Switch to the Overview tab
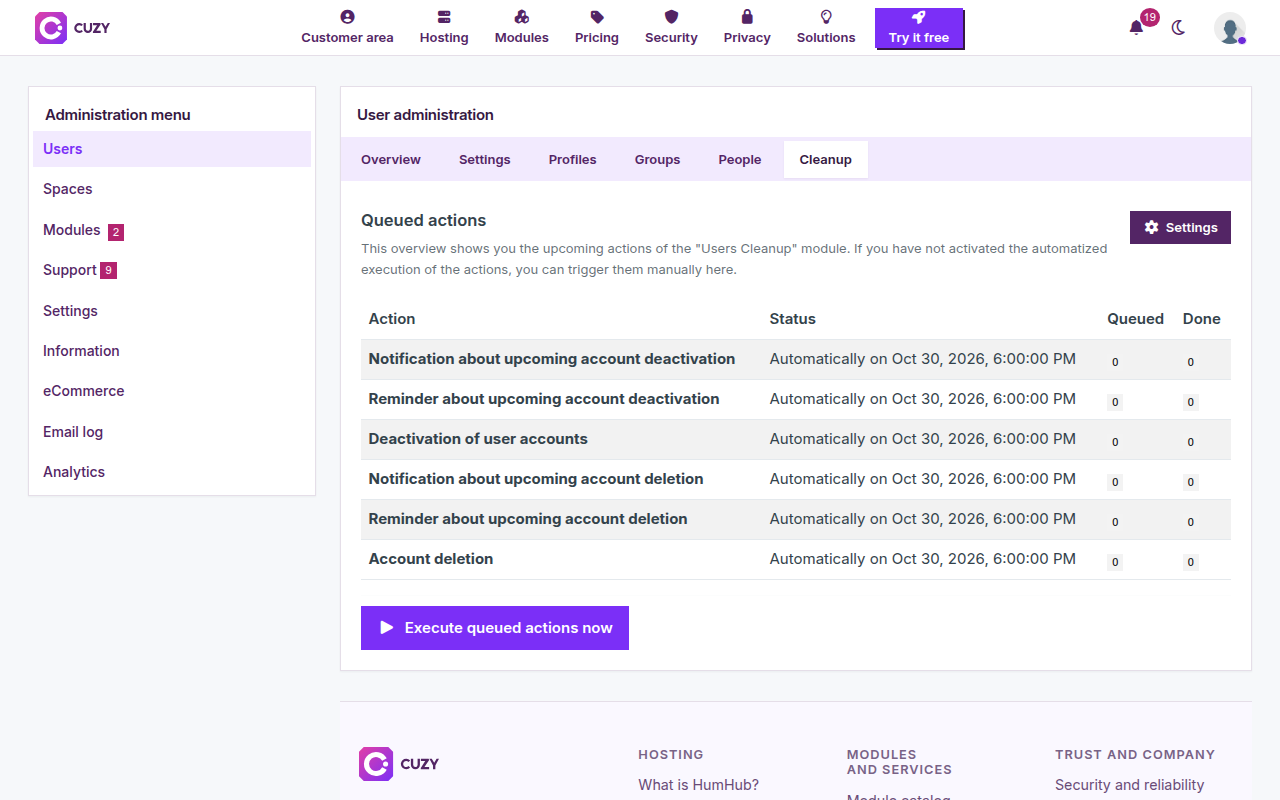Image resolution: width=1280 pixels, height=800 pixels. [391, 160]
